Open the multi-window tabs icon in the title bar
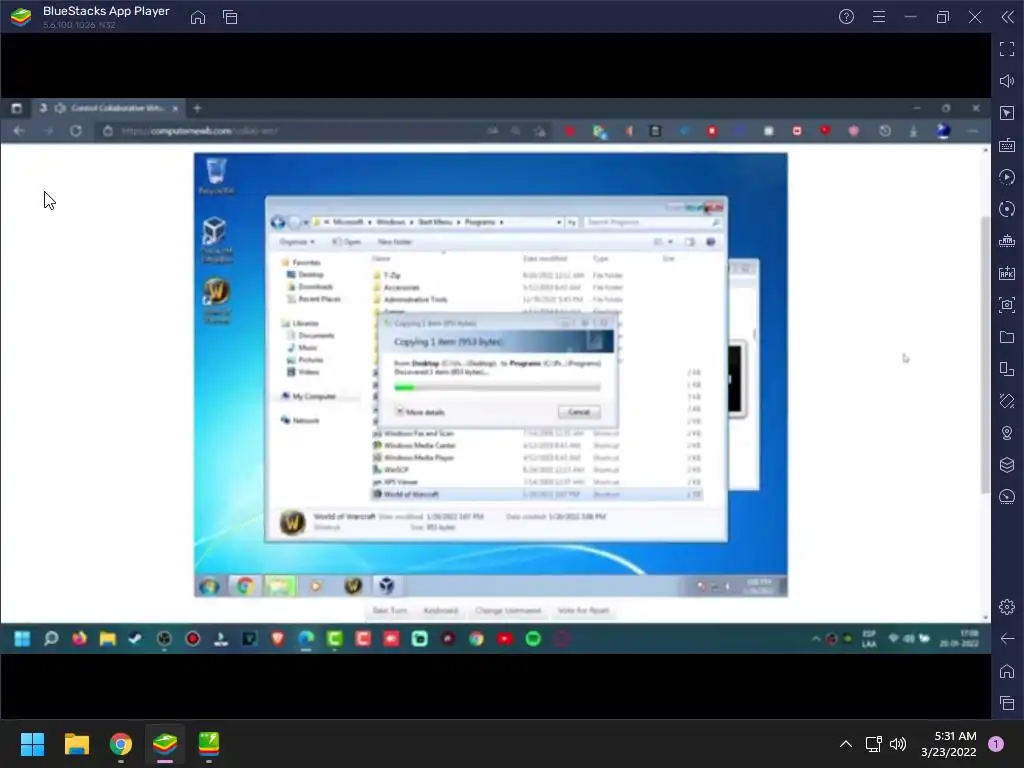 tap(230, 18)
